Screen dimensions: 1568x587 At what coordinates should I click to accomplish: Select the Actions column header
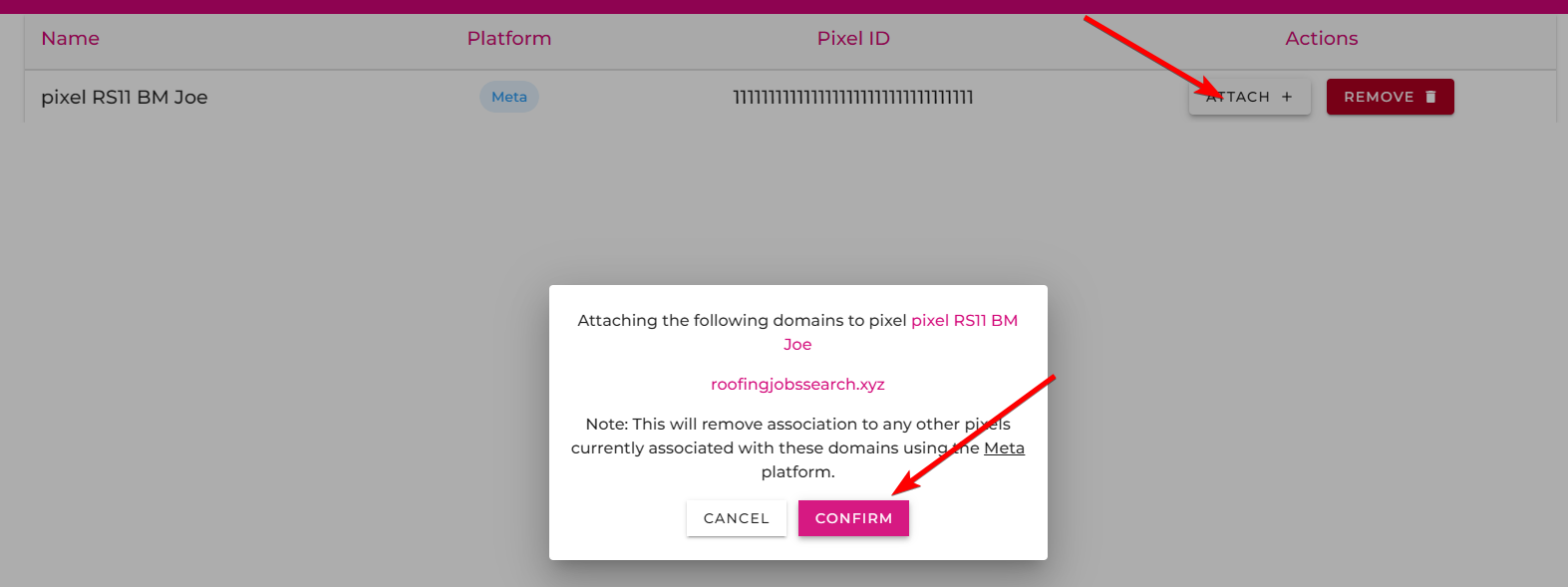tap(1322, 38)
